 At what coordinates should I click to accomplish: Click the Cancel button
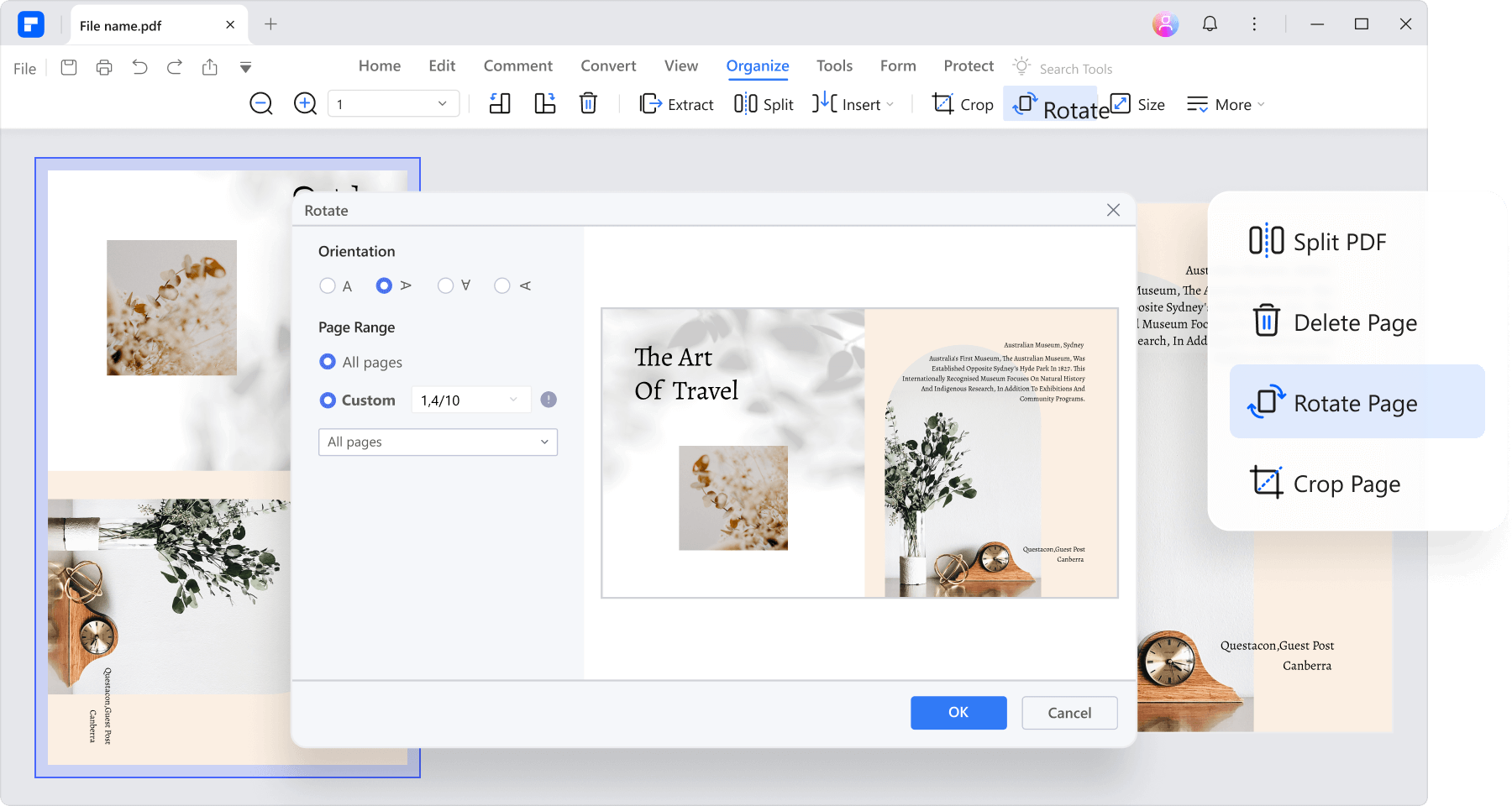point(1069,713)
